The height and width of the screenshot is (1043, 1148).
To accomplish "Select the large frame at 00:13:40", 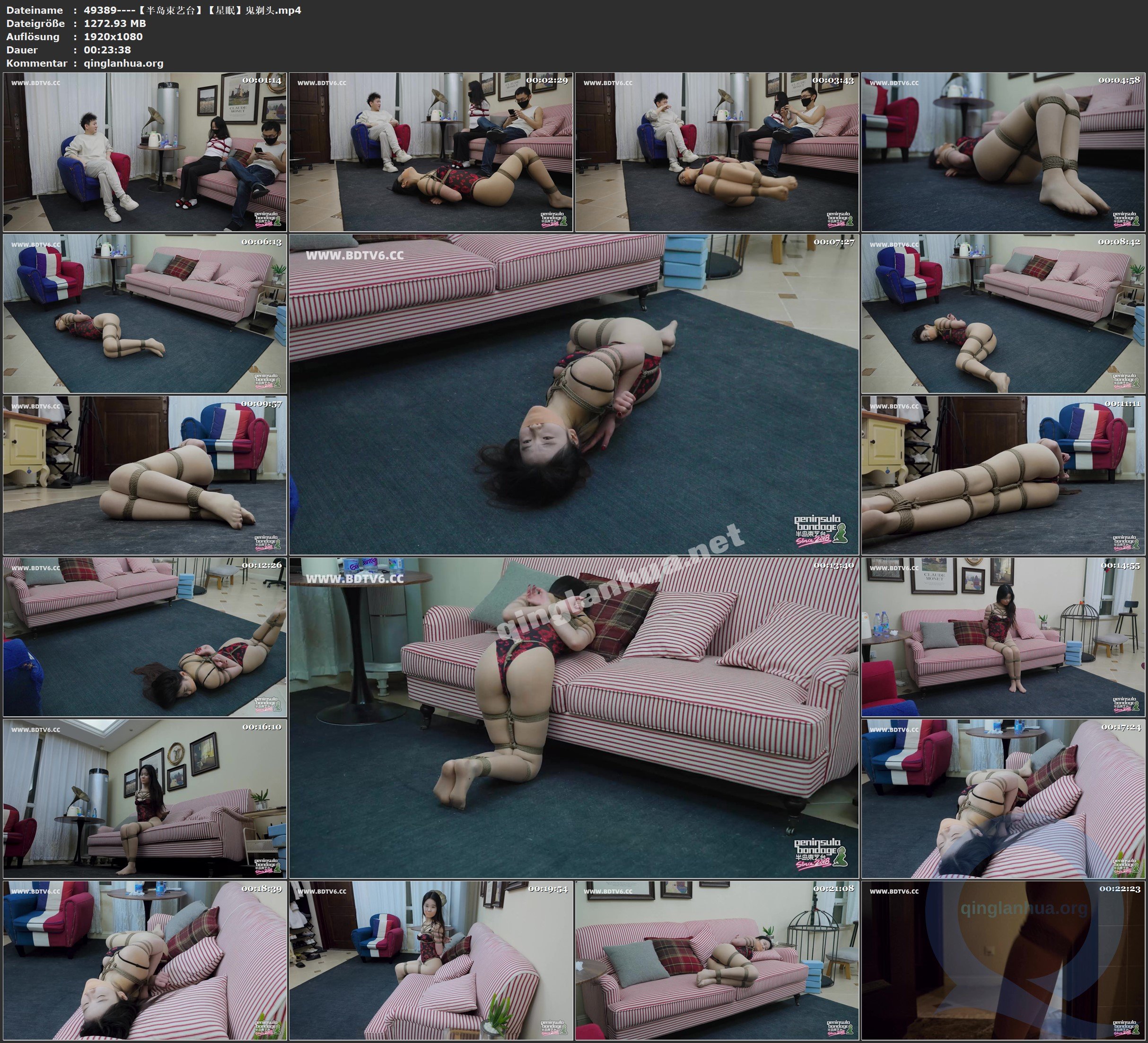I will (574, 718).
